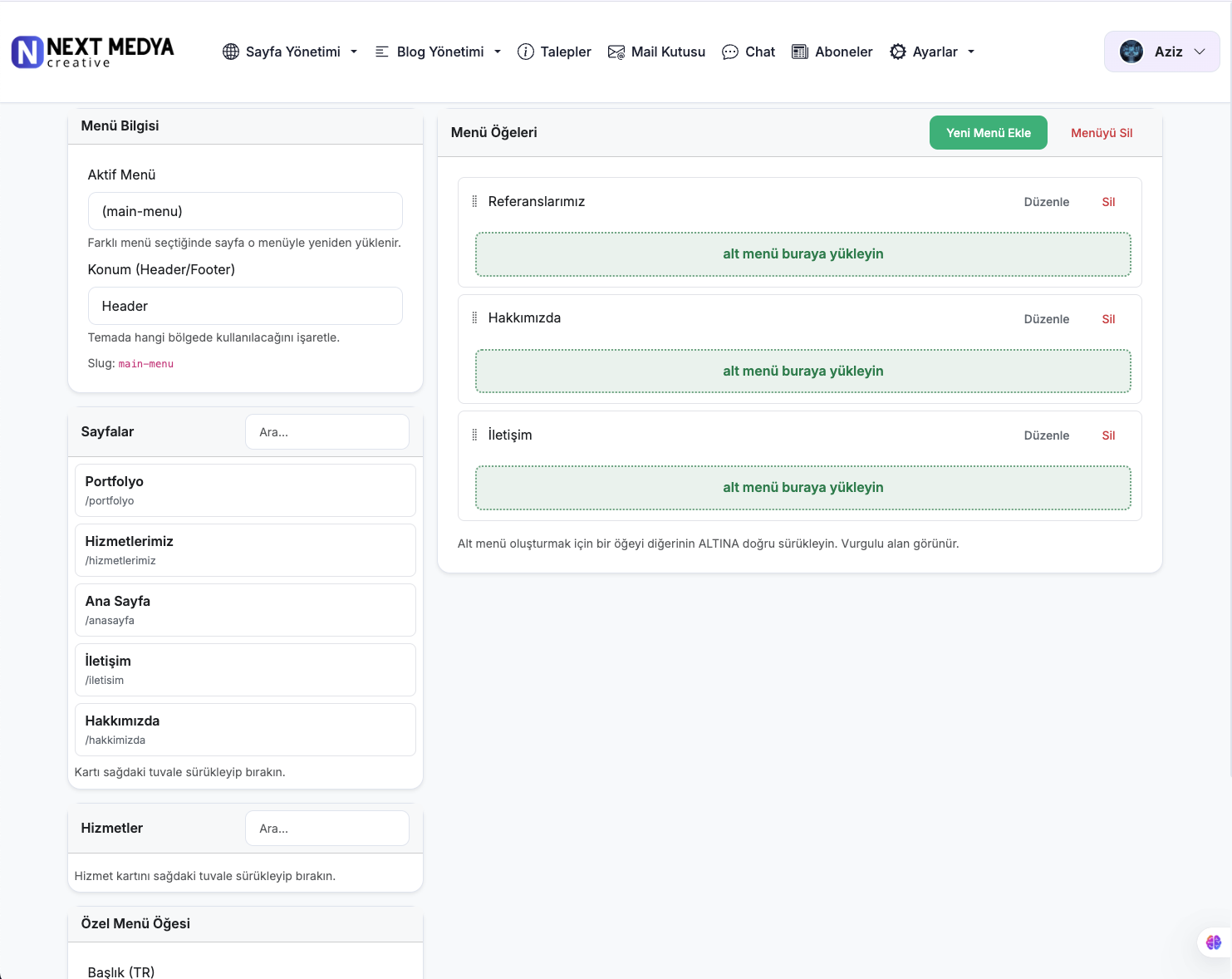This screenshot has width=1232, height=979.
Task: Click the speech bubble Chat icon
Action: [x=729, y=52]
